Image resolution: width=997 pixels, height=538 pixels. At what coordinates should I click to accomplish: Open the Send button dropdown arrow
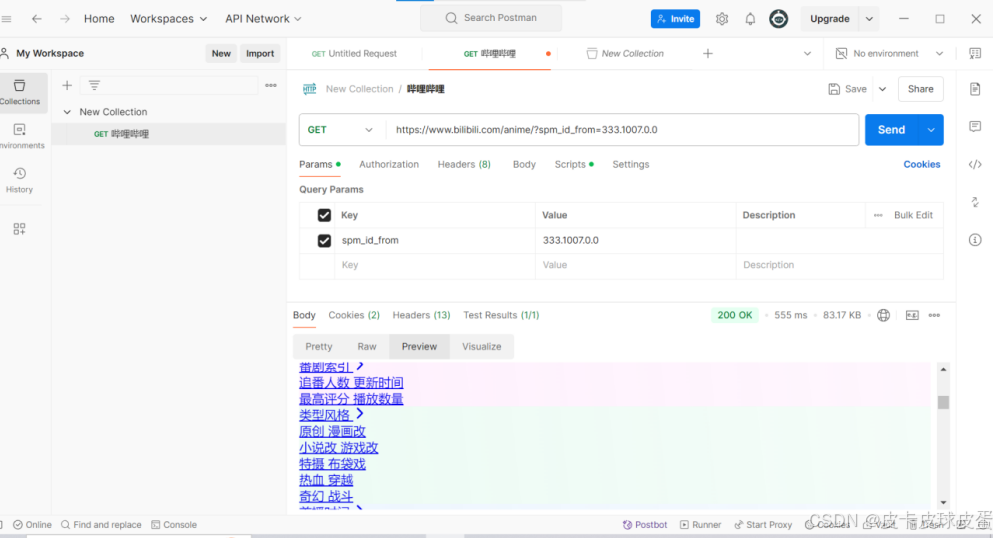(x=931, y=130)
